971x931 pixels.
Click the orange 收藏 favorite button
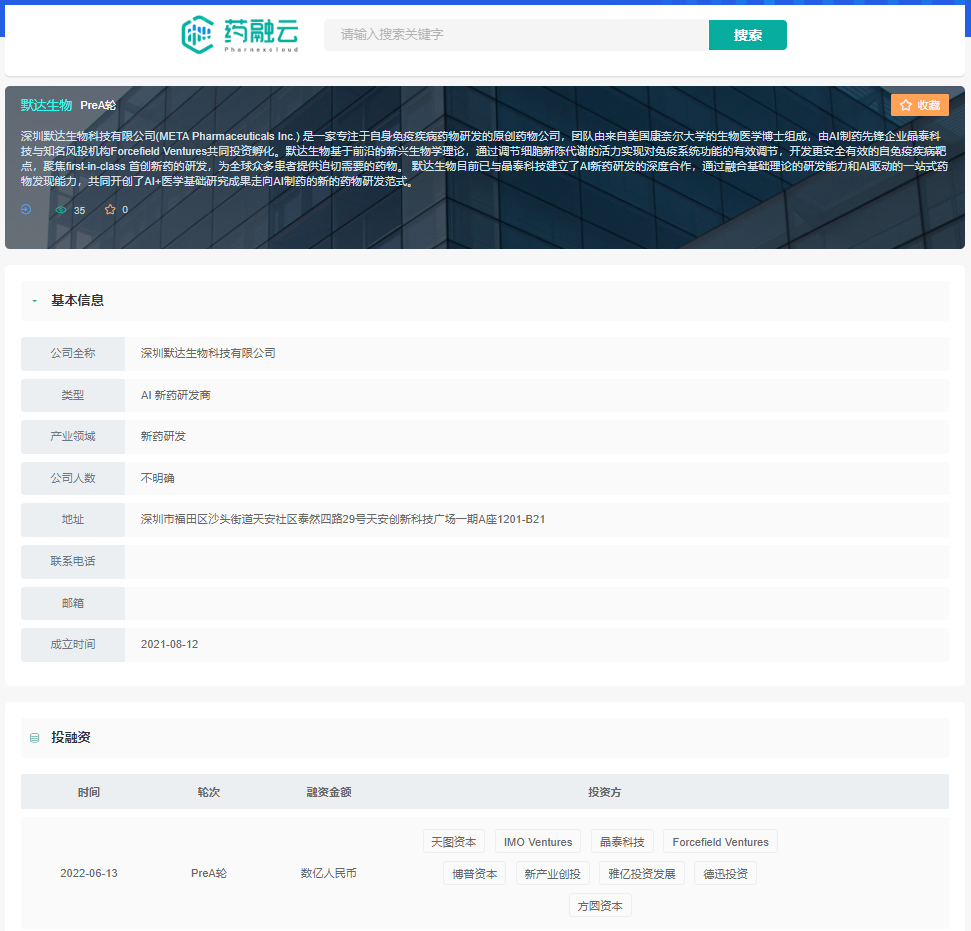pyautogui.click(x=920, y=105)
